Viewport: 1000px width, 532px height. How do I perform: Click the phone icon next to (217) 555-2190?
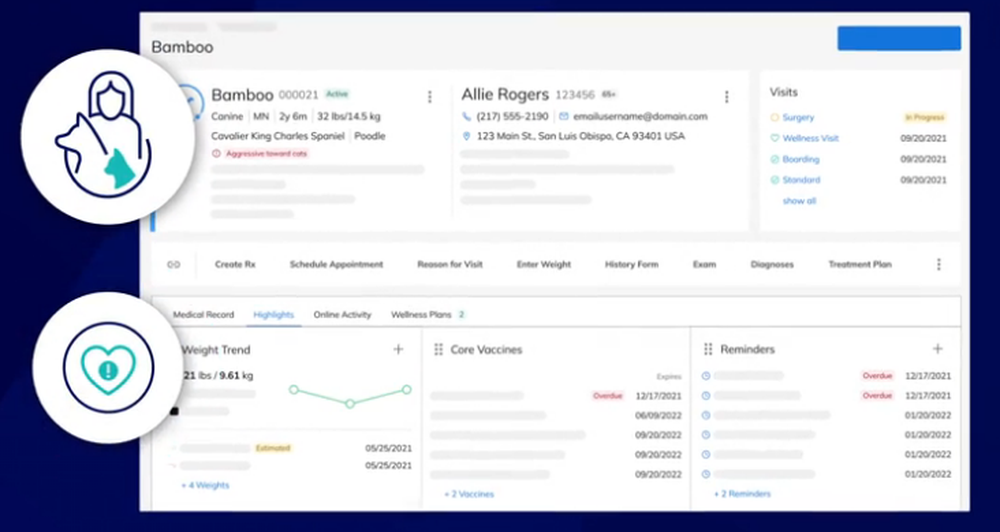click(x=466, y=117)
